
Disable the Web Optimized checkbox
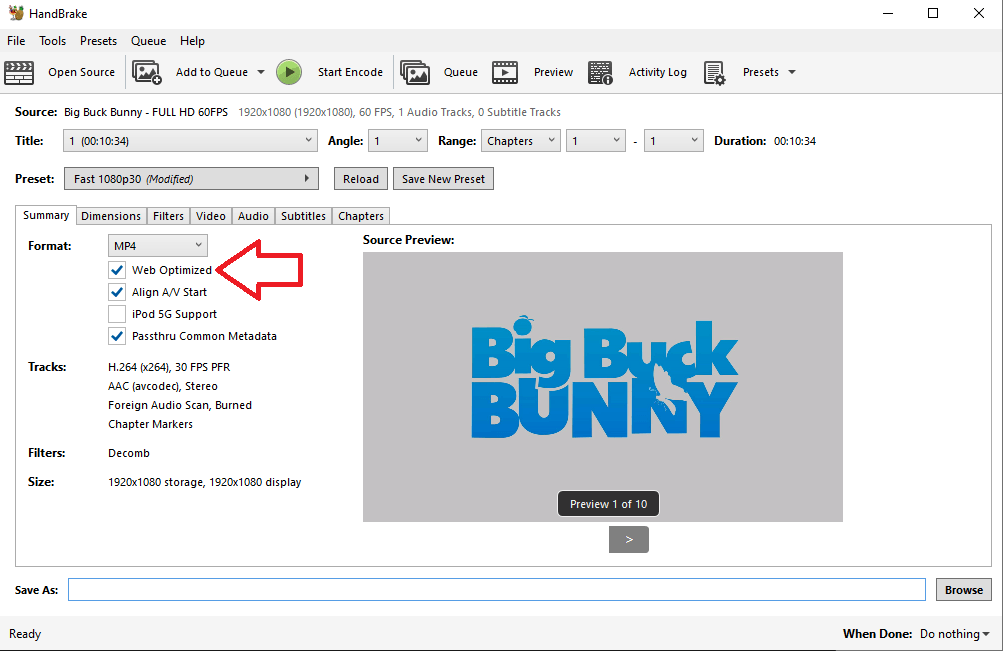pyautogui.click(x=118, y=270)
